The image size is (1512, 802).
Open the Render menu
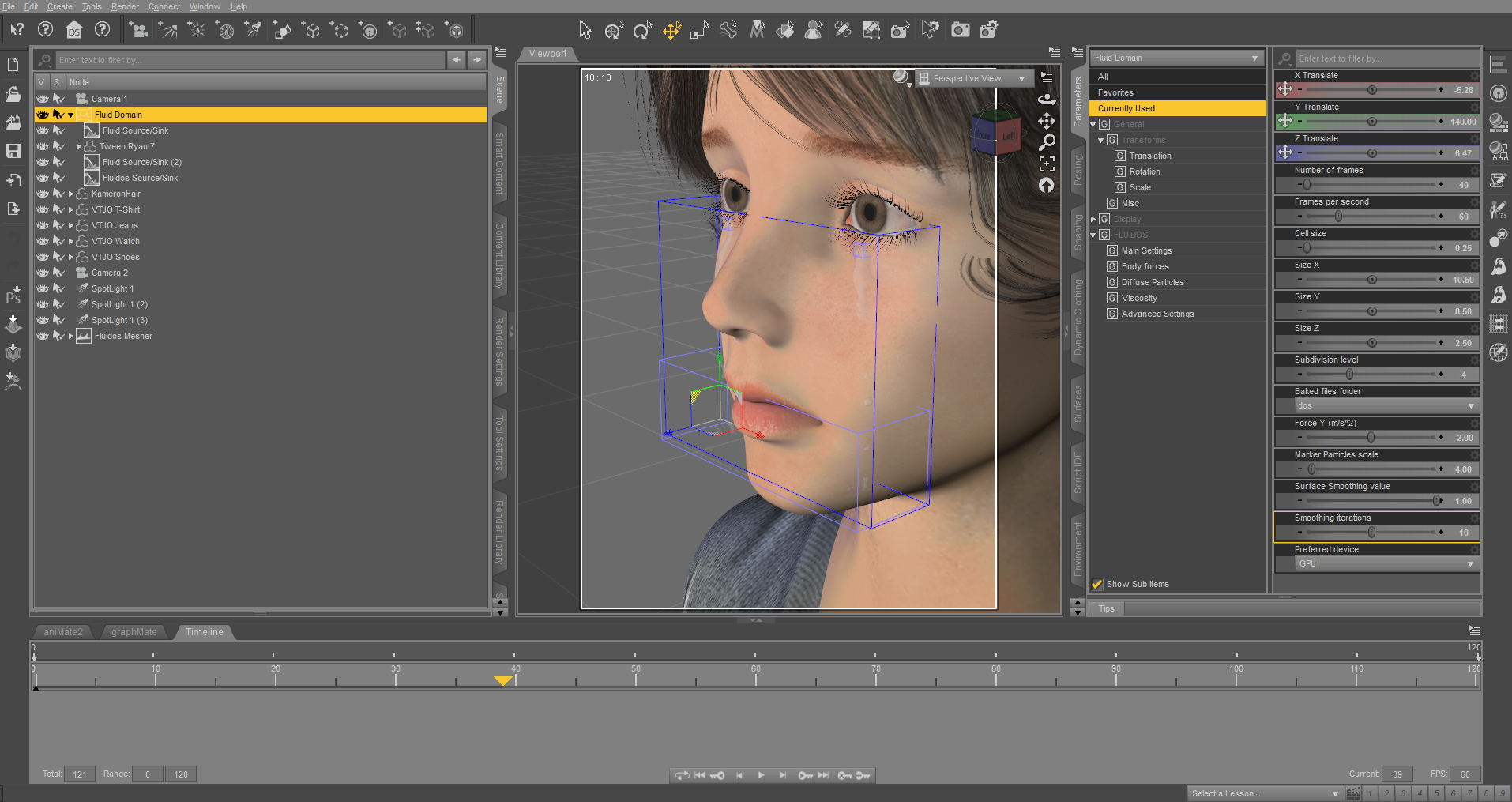point(125,6)
